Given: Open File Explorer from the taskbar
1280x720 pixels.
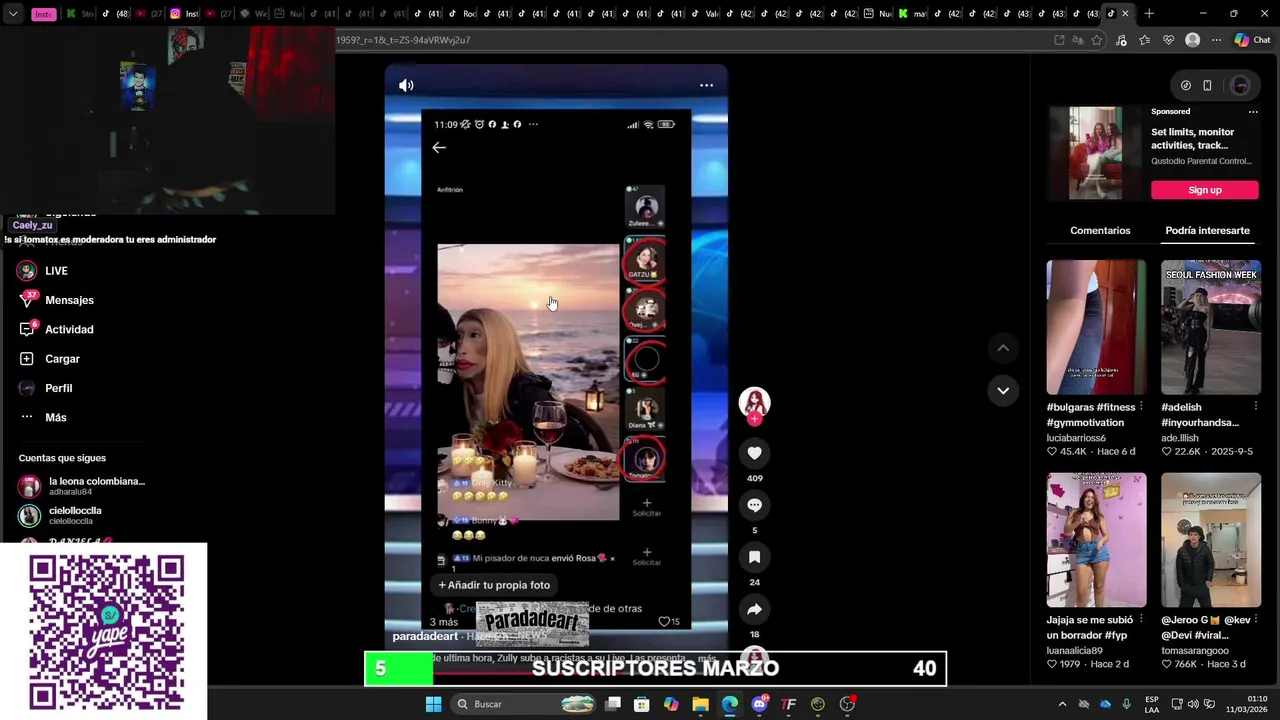Looking at the screenshot, I should tap(700, 704).
